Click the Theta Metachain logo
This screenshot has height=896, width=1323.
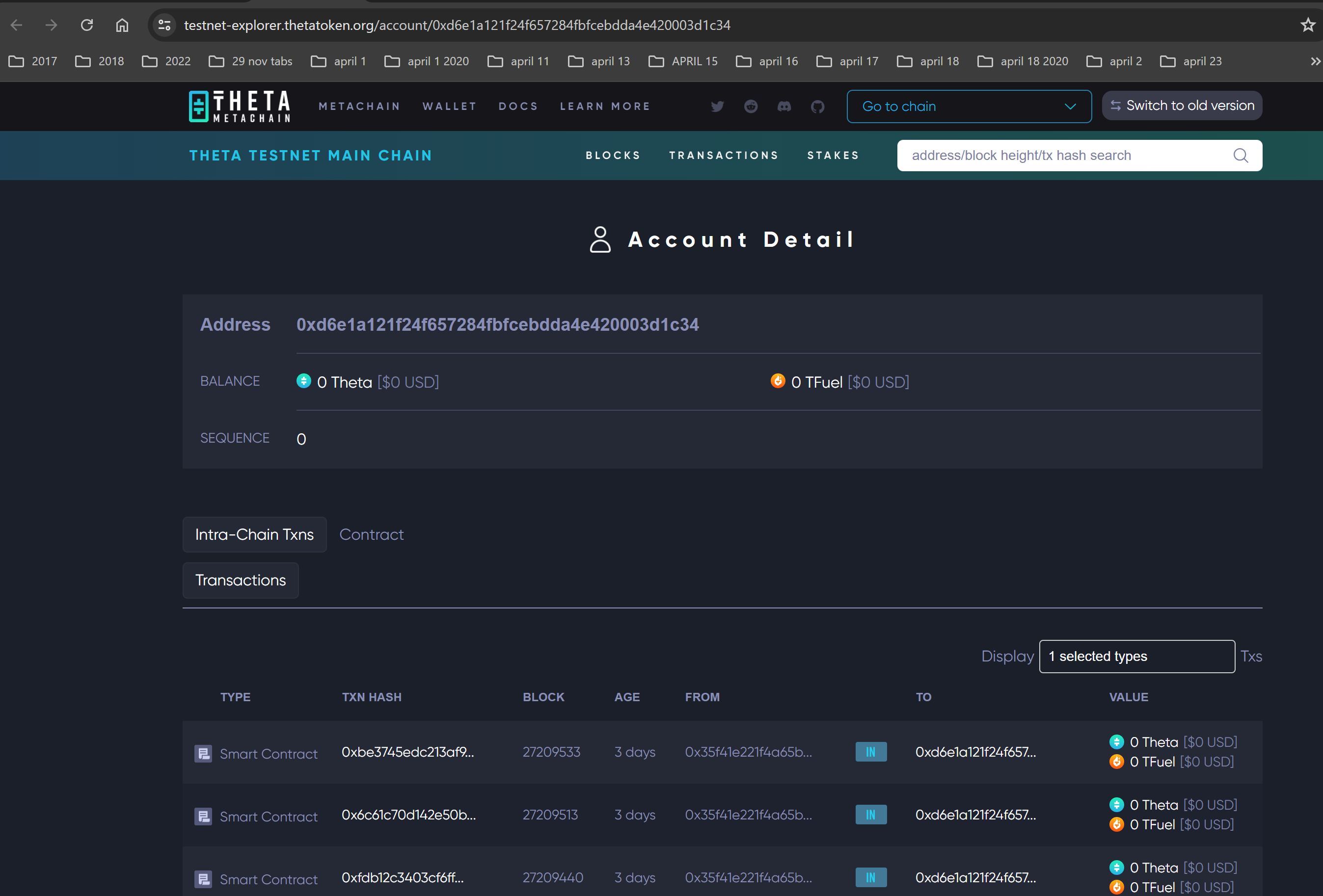pos(240,106)
